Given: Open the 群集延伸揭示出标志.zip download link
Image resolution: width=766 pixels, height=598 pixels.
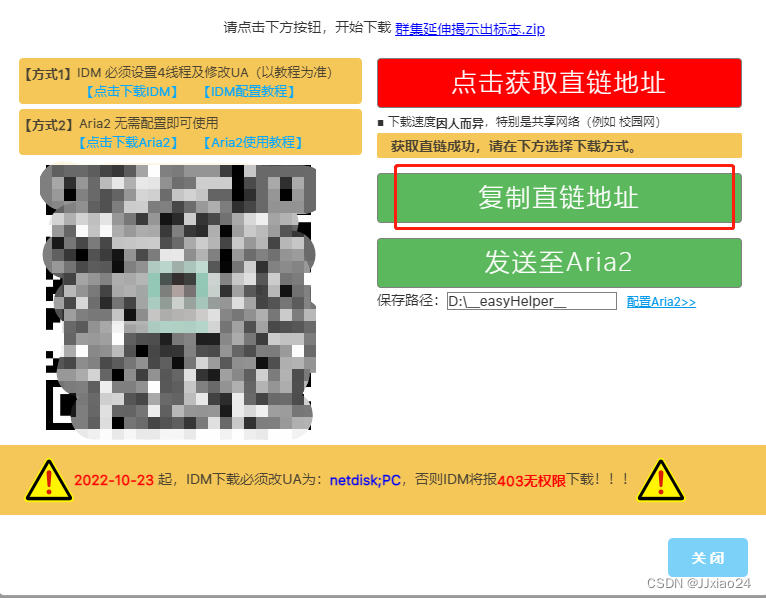Looking at the screenshot, I should (469, 29).
